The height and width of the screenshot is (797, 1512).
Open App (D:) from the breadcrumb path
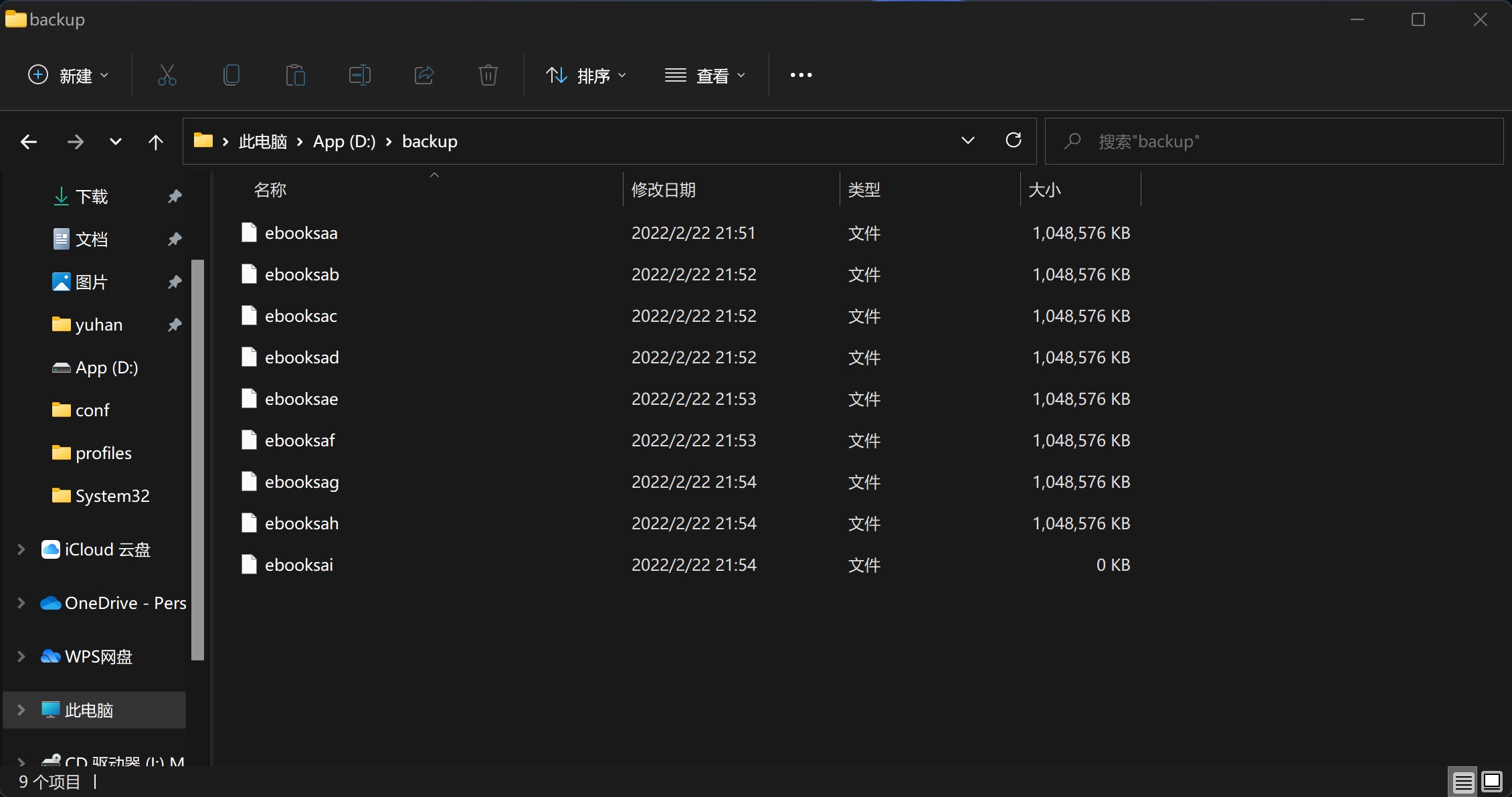point(343,141)
